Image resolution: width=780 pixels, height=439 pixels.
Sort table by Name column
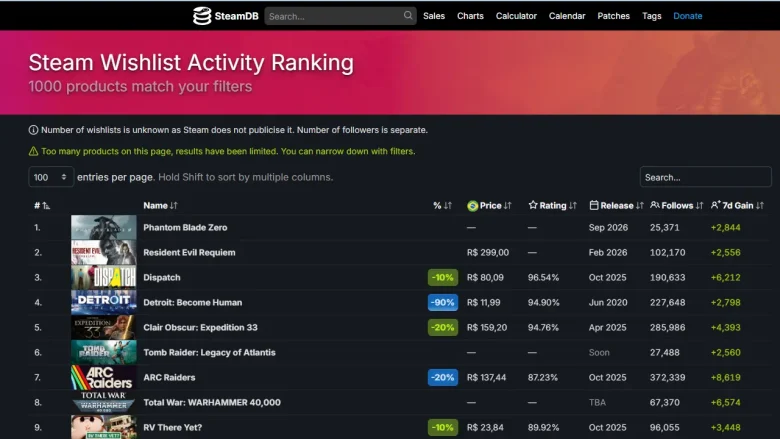pos(160,205)
